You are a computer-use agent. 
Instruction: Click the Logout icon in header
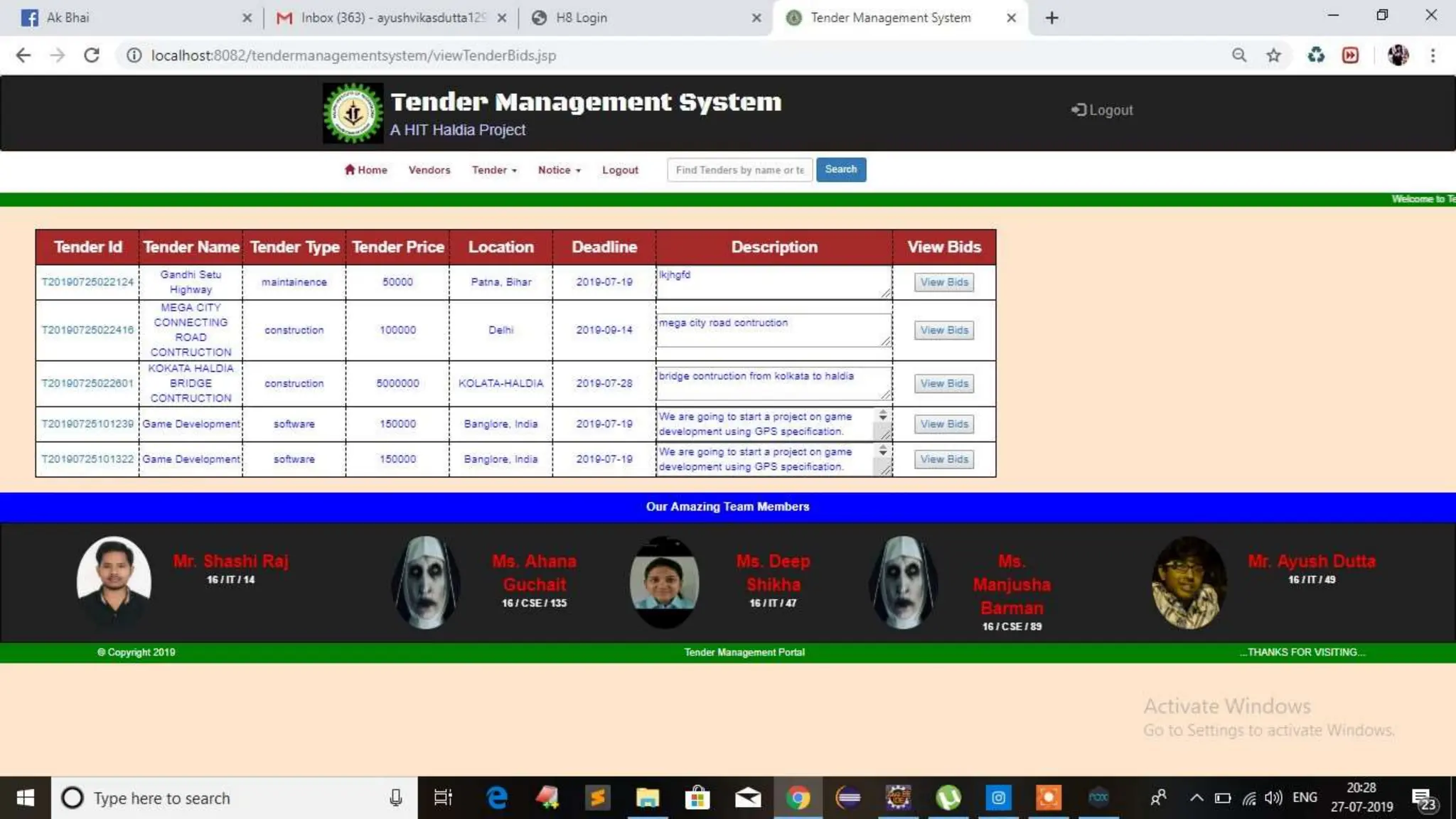click(x=1078, y=109)
